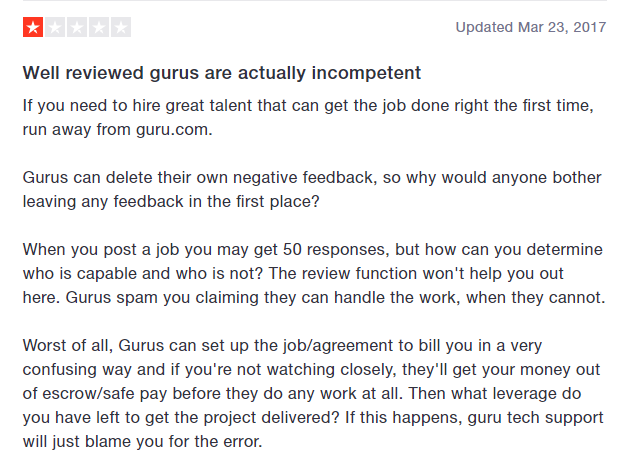The image size is (631, 471).
Task: Click the final line 'will just blame you for the error.'
Action: click(142, 440)
